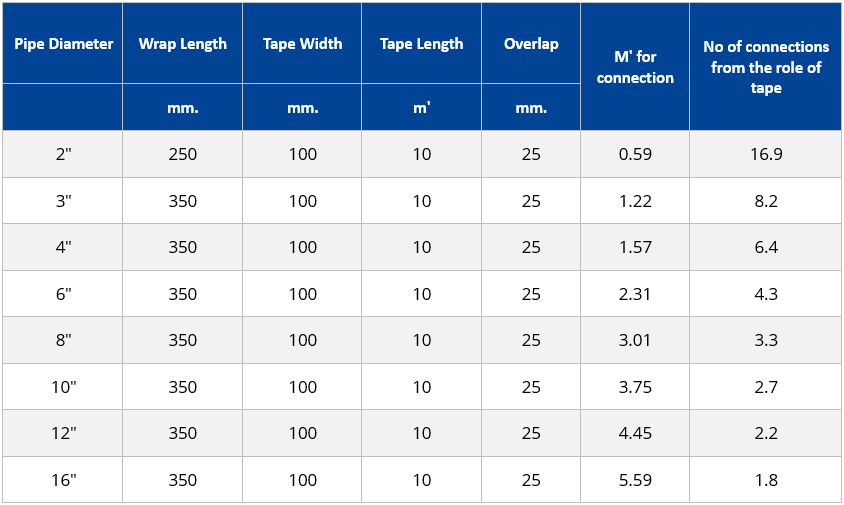Viewport: 844px width, 505px height.
Task: Click the 250 wrap length value
Action: [182, 154]
